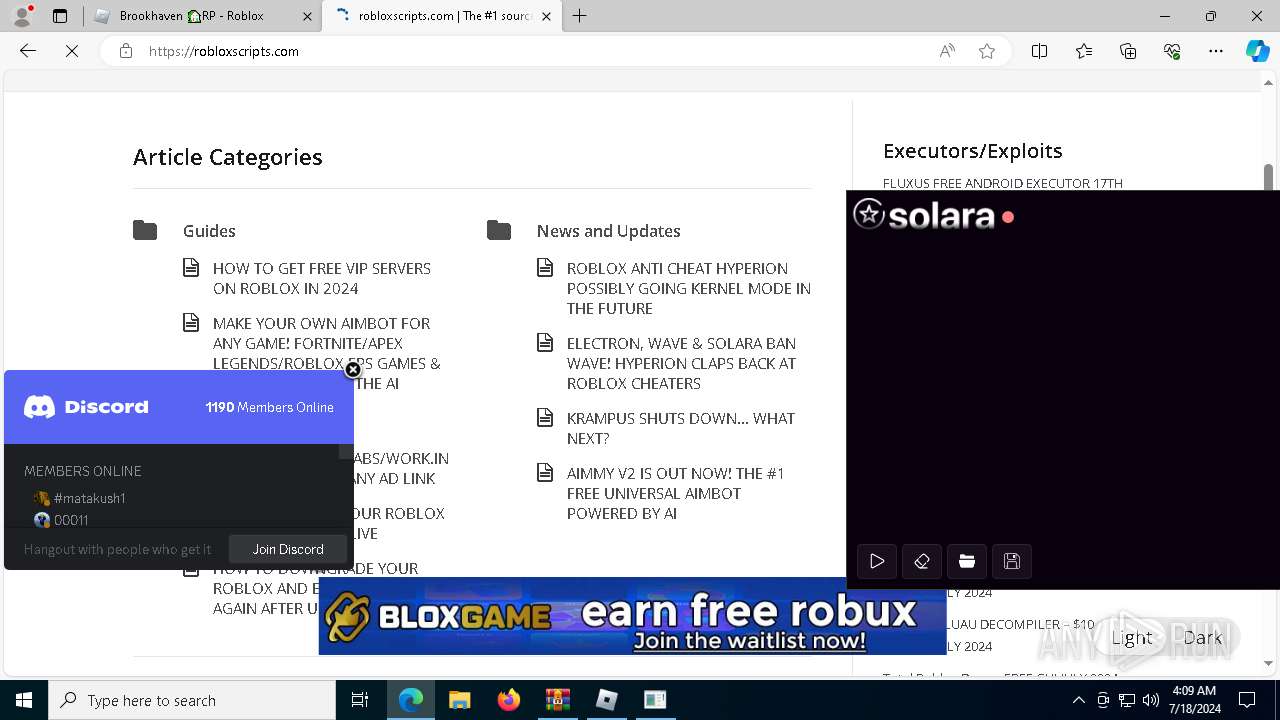The image size is (1280, 720).
Task: Open the Guides category
Action: [209, 231]
